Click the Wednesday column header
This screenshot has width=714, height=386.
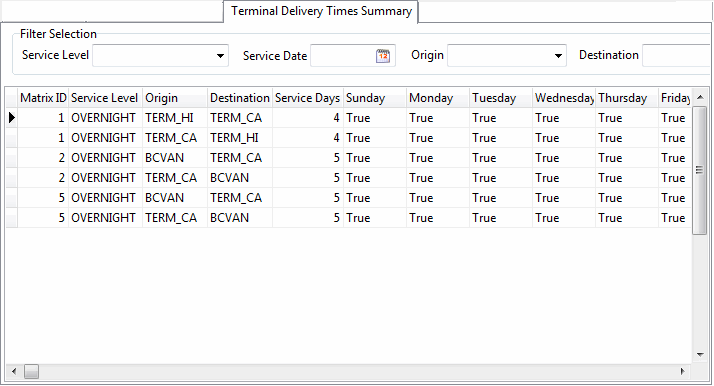(x=564, y=98)
